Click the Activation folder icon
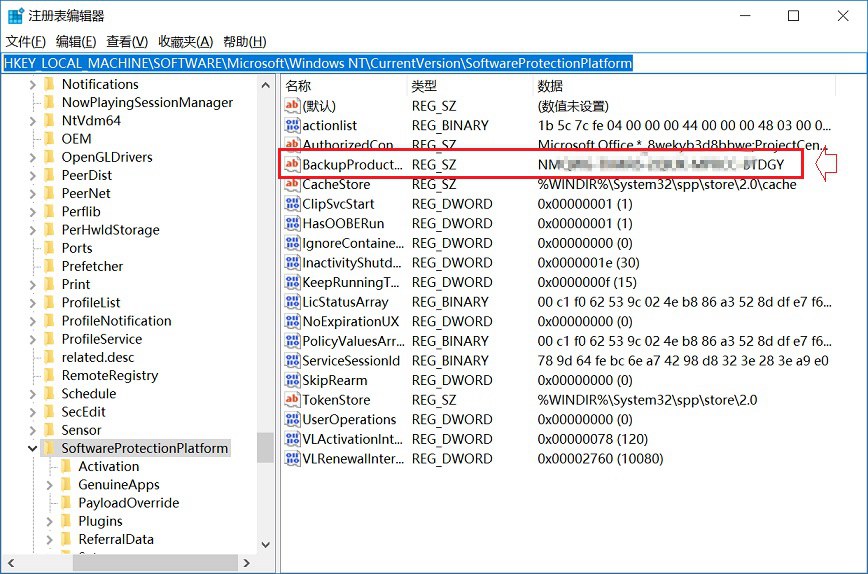Screen dimensions: 868x574 [x=66, y=466]
